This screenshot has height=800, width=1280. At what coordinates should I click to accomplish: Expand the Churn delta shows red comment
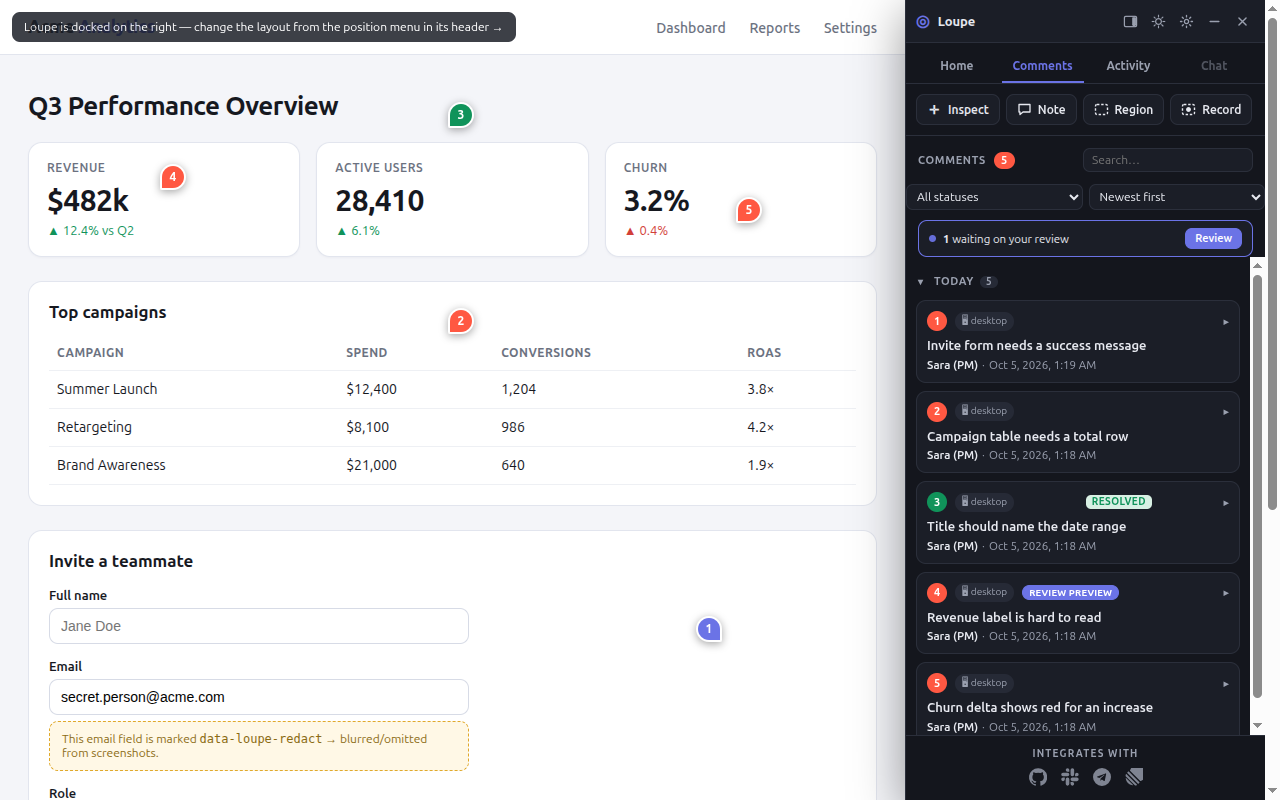1226,684
